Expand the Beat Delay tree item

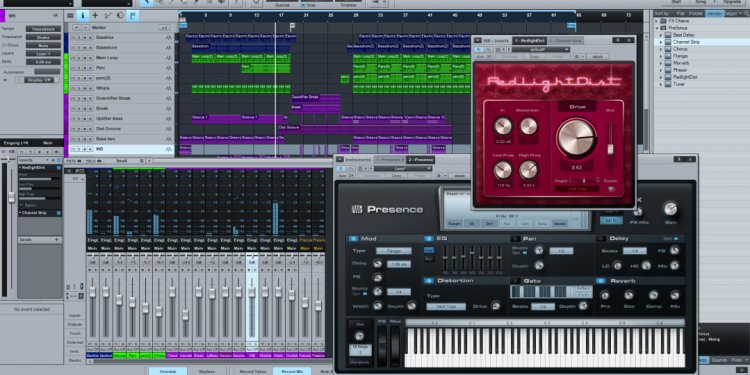pyautogui.click(x=662, y=35)
